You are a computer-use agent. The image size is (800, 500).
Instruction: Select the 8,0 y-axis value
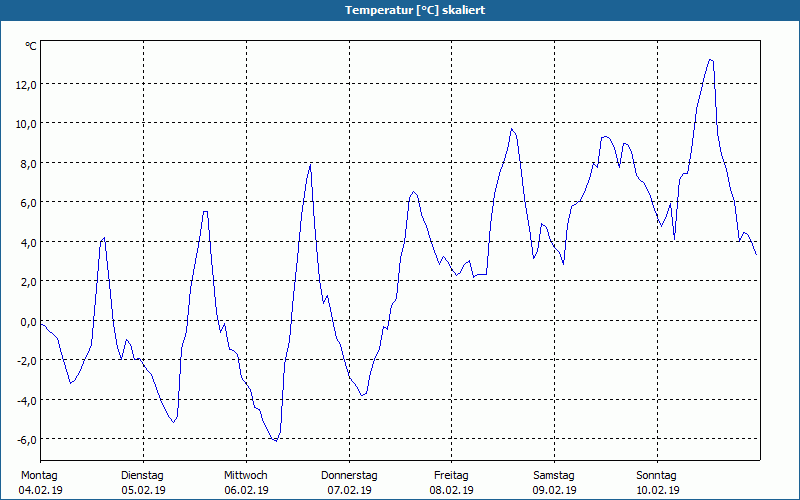28,164
